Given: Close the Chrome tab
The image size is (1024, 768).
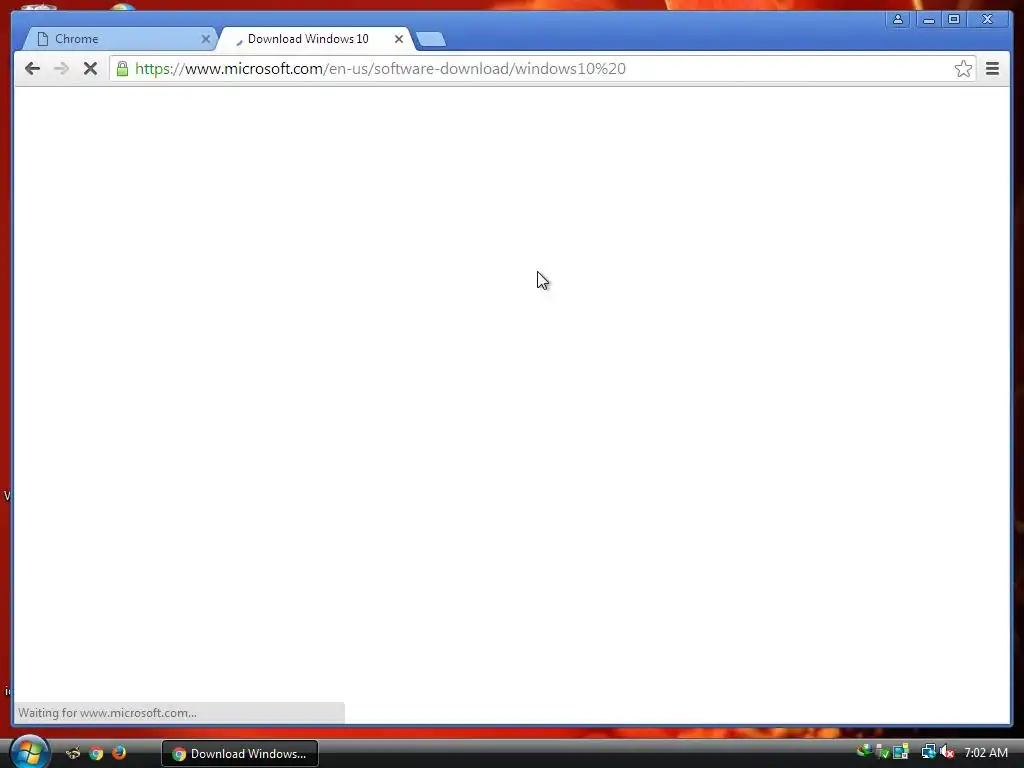Looking at the screenshot, I should [206, 39].
